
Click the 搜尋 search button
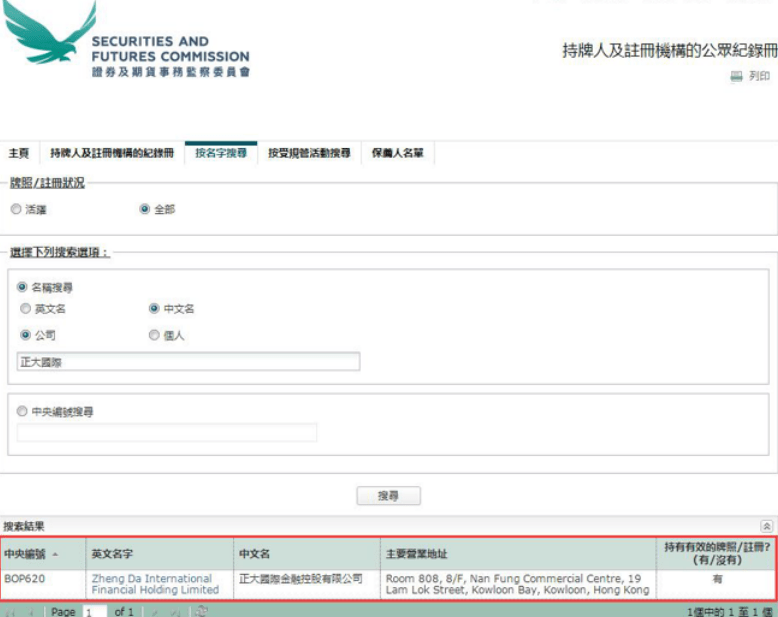pyautogui.click(x=389, y=495)
